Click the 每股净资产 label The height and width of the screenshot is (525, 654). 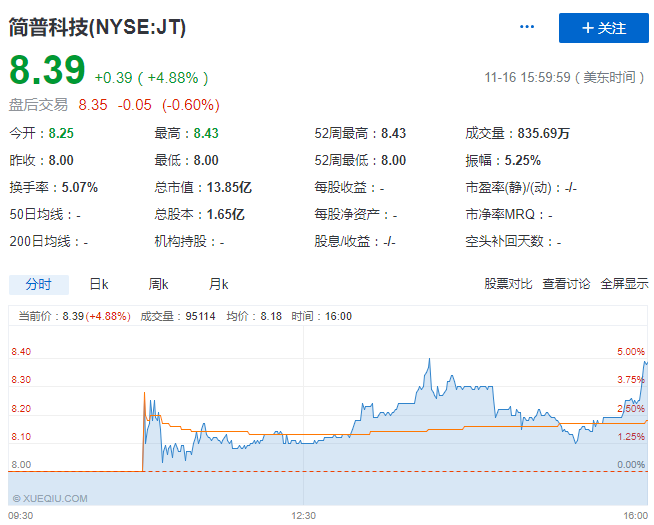click(x=347, y=215)
